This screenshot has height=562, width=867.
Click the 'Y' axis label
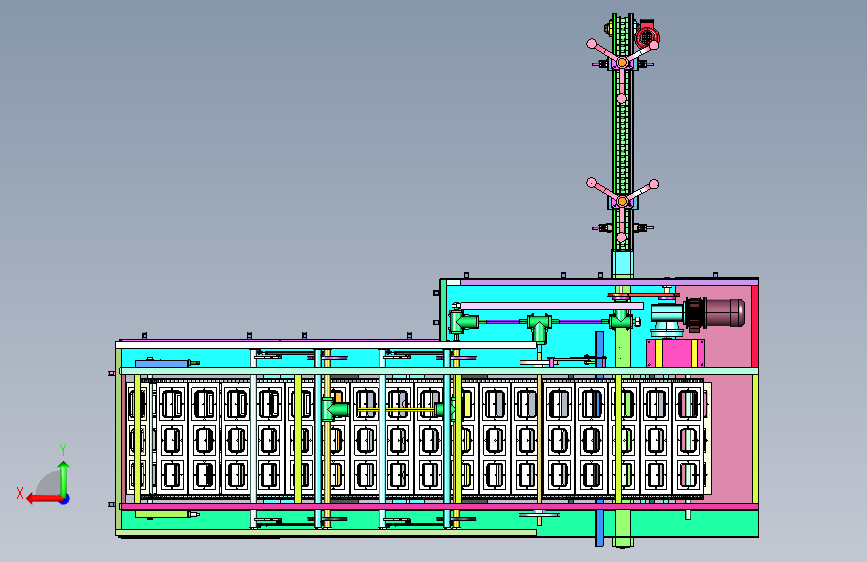click(x=63, y=450)
